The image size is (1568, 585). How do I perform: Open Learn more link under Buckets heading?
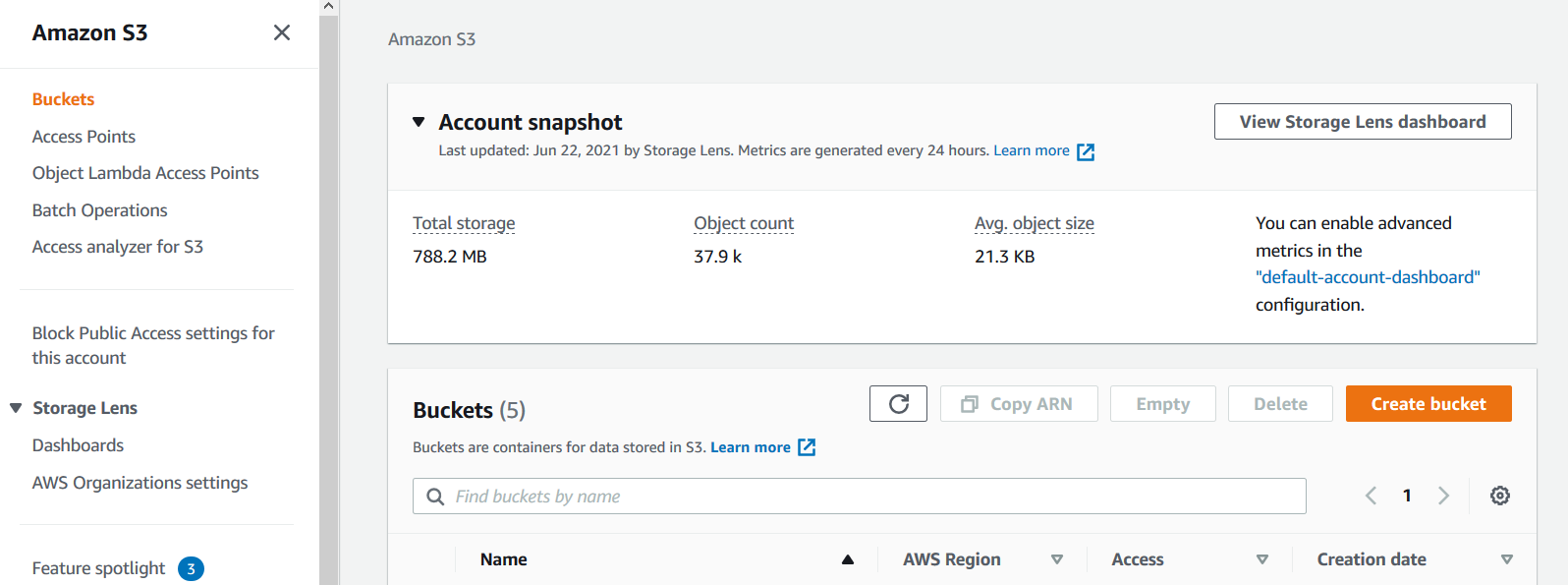tap(751, 447)
